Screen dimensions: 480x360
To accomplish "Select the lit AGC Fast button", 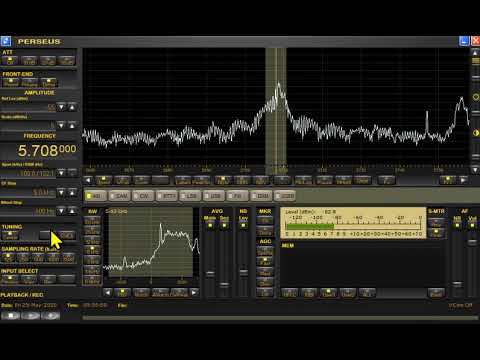I will (265, 262).
